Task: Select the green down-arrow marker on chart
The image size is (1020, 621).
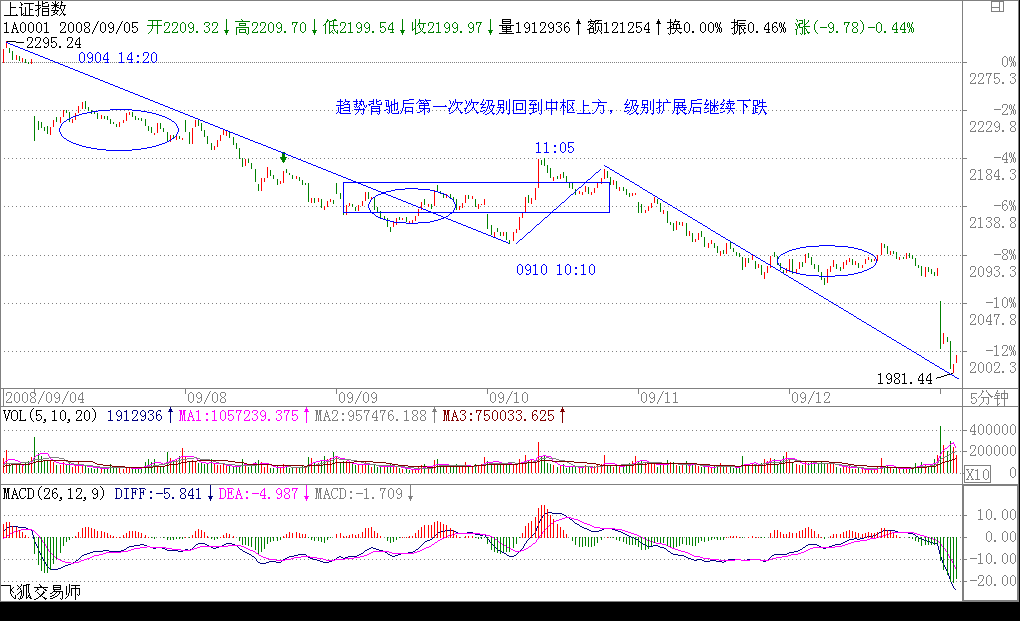Action: click(x=284, y=157)
